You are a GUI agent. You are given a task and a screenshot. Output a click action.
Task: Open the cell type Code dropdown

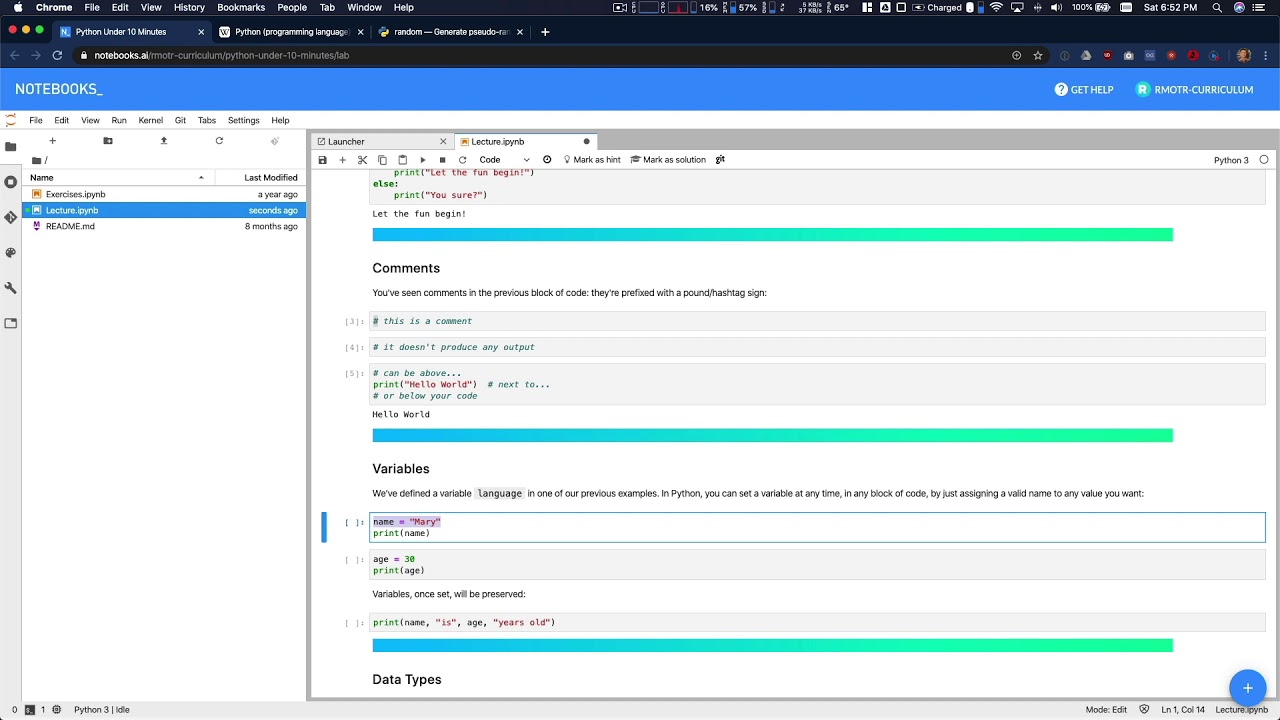[504, 160]
